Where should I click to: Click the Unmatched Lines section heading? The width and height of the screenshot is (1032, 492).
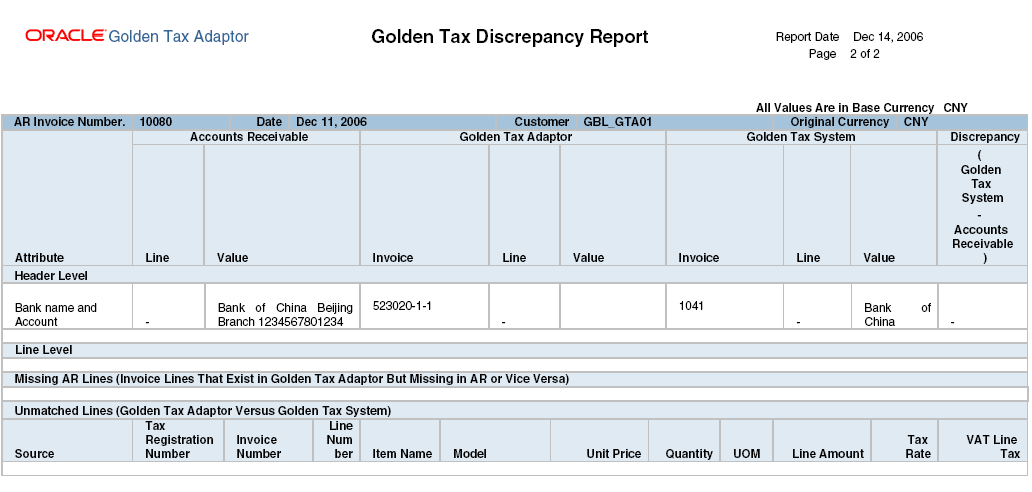[203, 411]
